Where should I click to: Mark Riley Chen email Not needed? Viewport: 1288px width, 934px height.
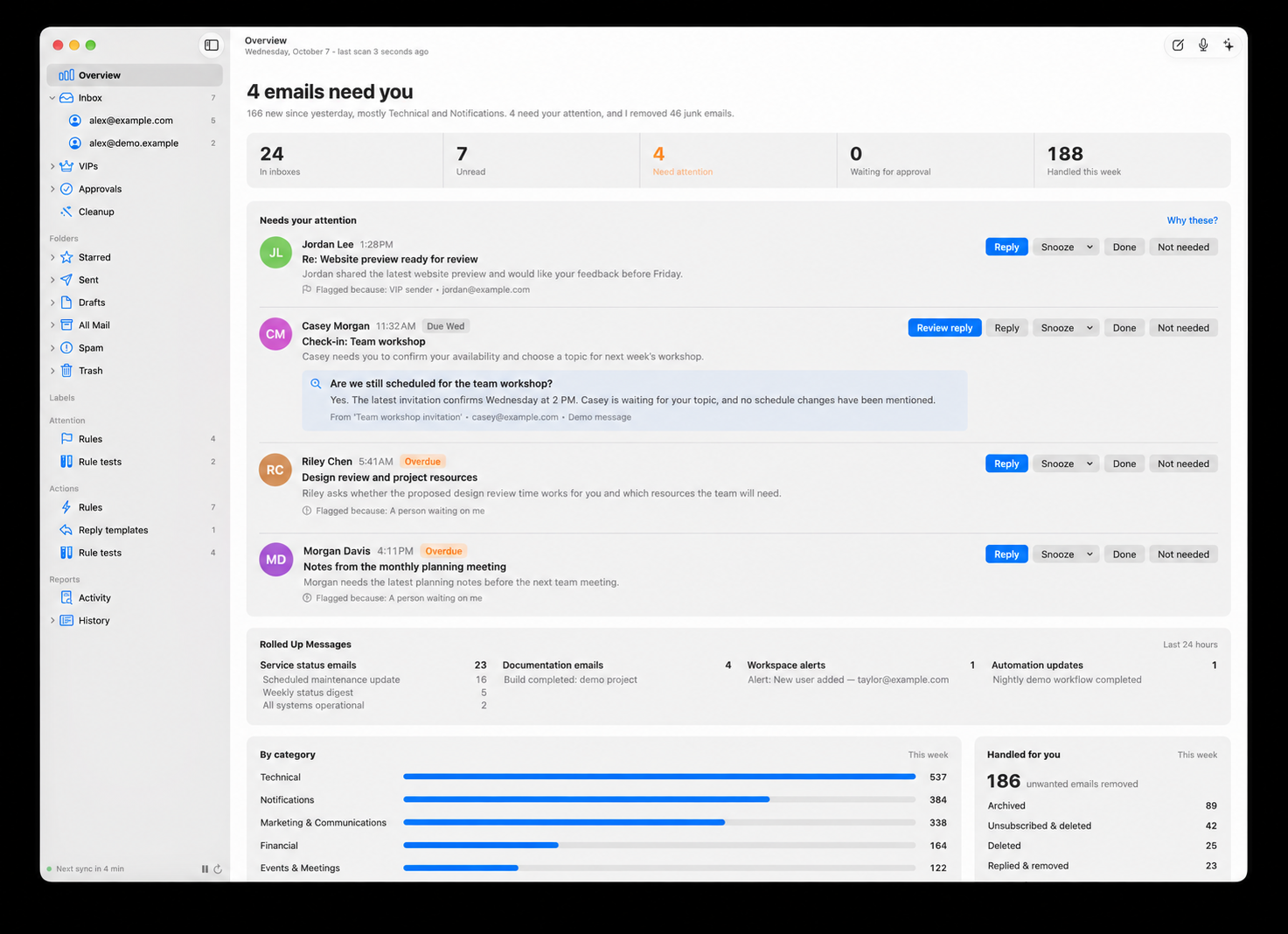[x=1183, y=464]
